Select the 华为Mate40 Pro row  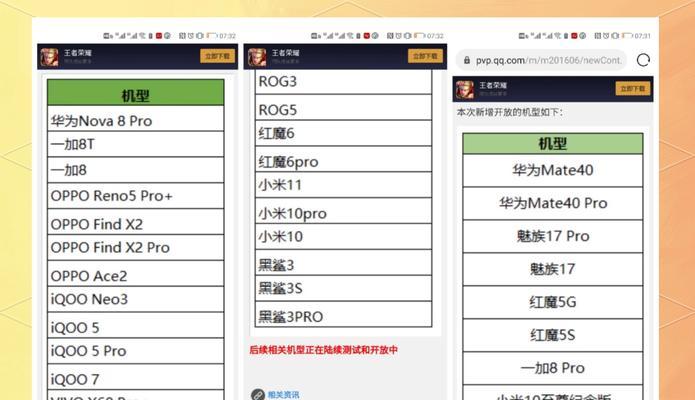pos(552,203)
